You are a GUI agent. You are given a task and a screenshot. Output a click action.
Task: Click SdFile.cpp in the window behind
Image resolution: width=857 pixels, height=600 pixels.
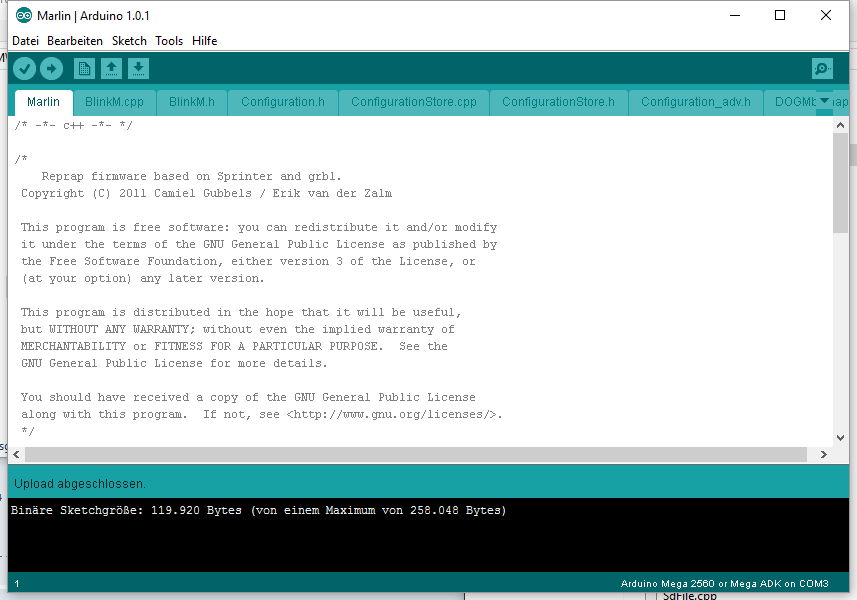point(689,596)
